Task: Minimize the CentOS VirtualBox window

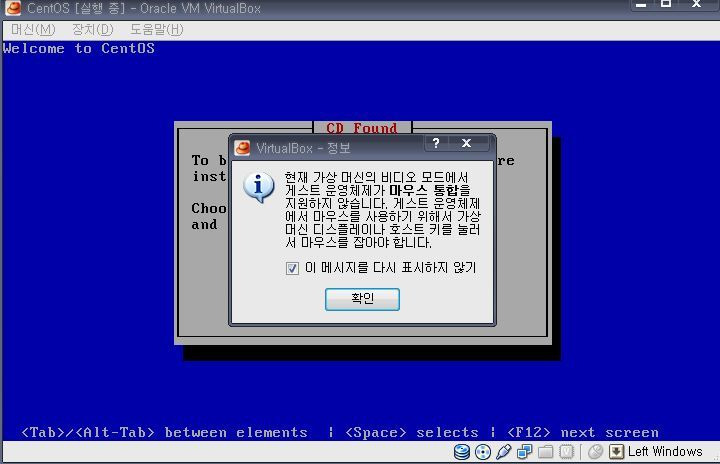Action: [641, 5]
